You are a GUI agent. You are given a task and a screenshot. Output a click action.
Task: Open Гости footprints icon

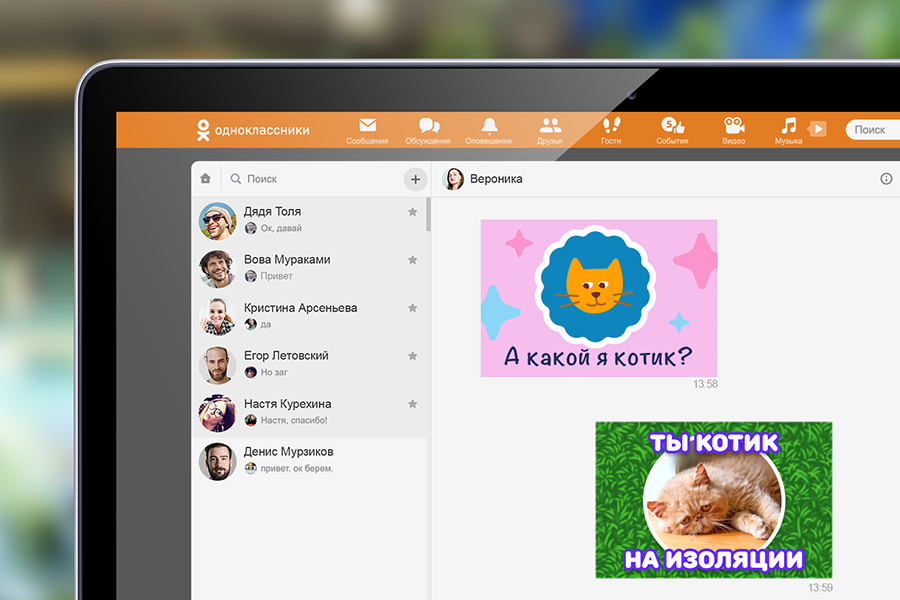click(x=611, y=125)
